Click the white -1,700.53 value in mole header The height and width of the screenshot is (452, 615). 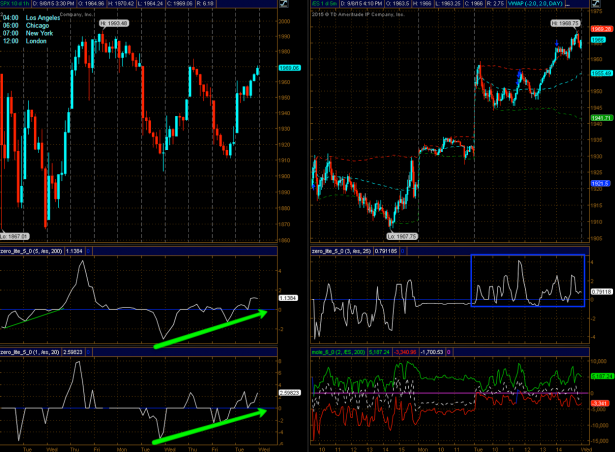click(x=432, y=352)
